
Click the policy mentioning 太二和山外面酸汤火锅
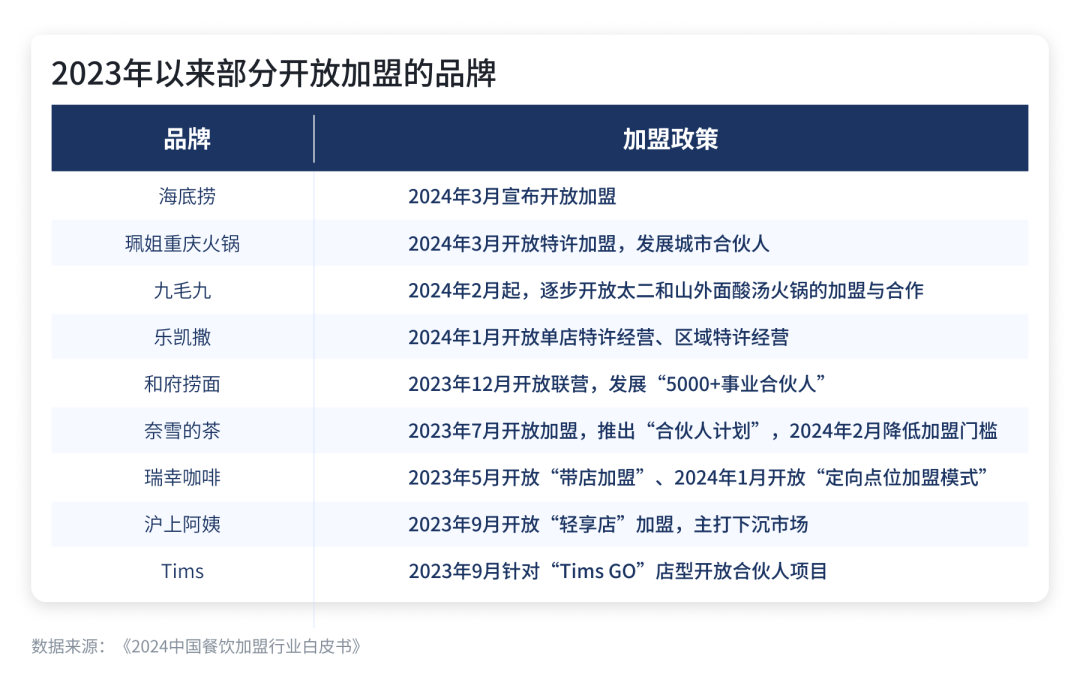point(665,290)
